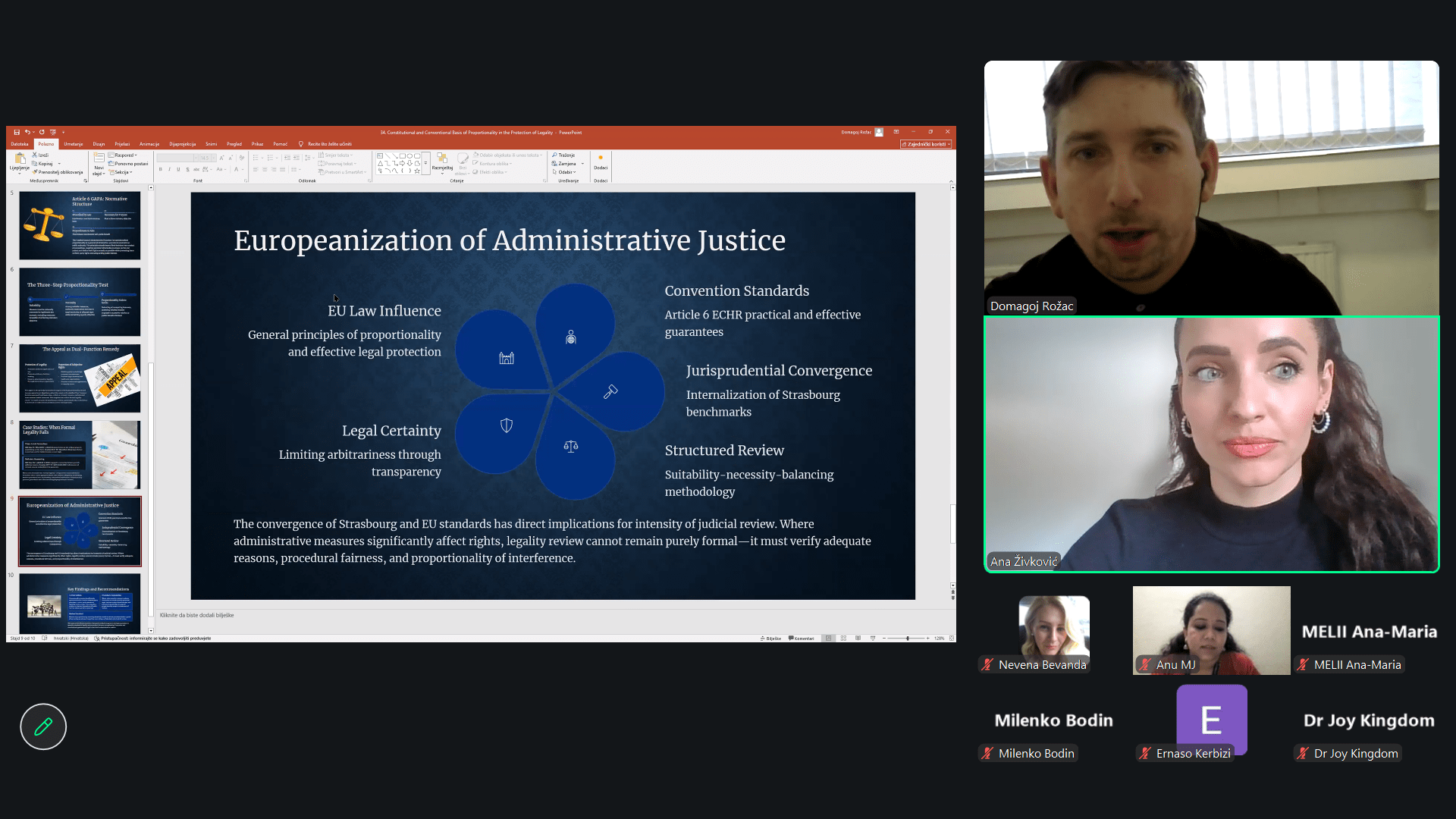Click the green pen annotation button
The image size is (1456, 819).
click(x=43, y=726)
